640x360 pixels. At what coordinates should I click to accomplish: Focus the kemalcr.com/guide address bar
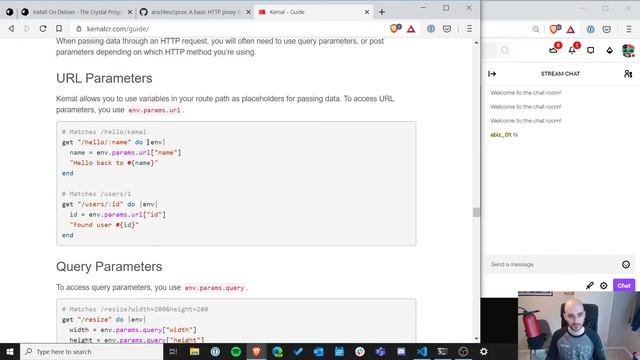pos(229,29)
